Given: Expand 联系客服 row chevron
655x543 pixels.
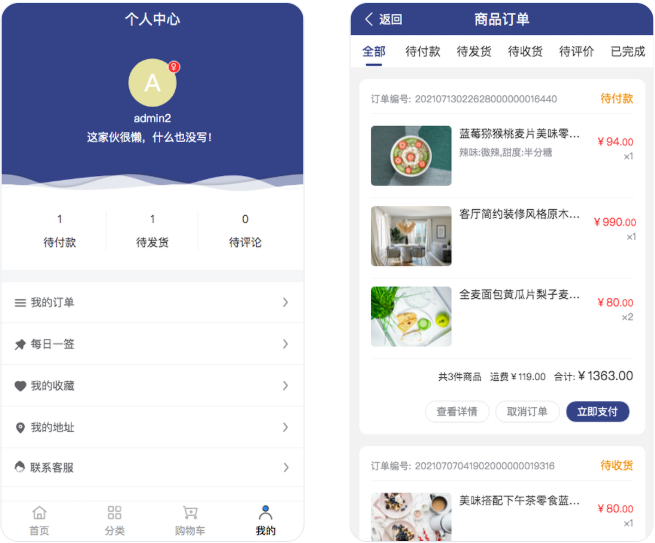Looking at the screenshot, I should point(286,467).
